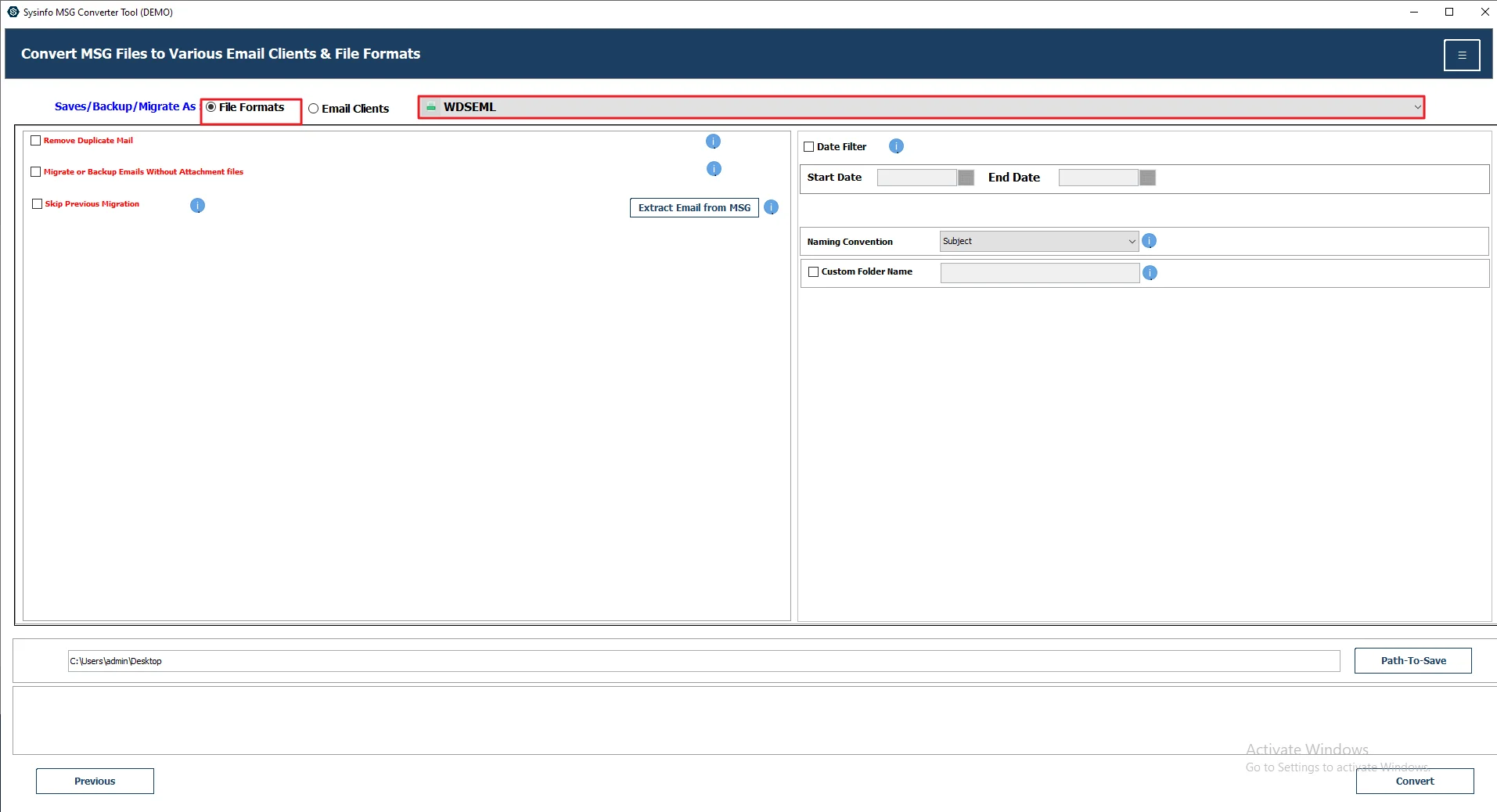Click the info icon beside Remove Duplicate Mail
This screenshot has height=812, width=1497.
point(713,142)
